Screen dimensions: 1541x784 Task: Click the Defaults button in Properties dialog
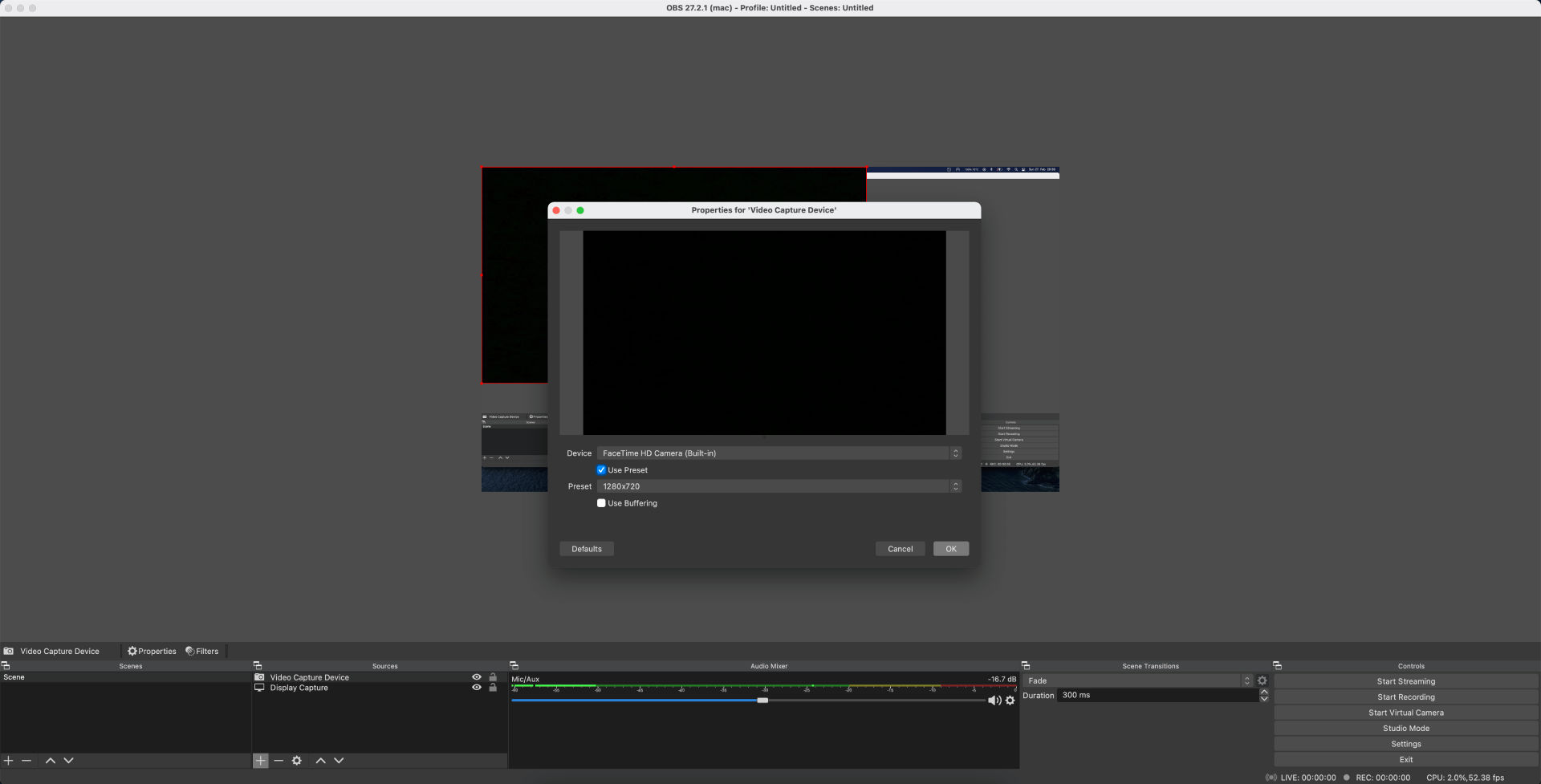click(x=587, y=549)
